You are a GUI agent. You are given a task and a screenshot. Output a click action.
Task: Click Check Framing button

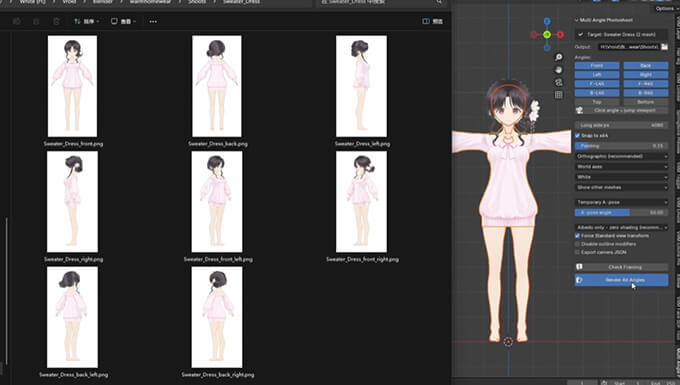pyautogui.click(x=621, y=267)
